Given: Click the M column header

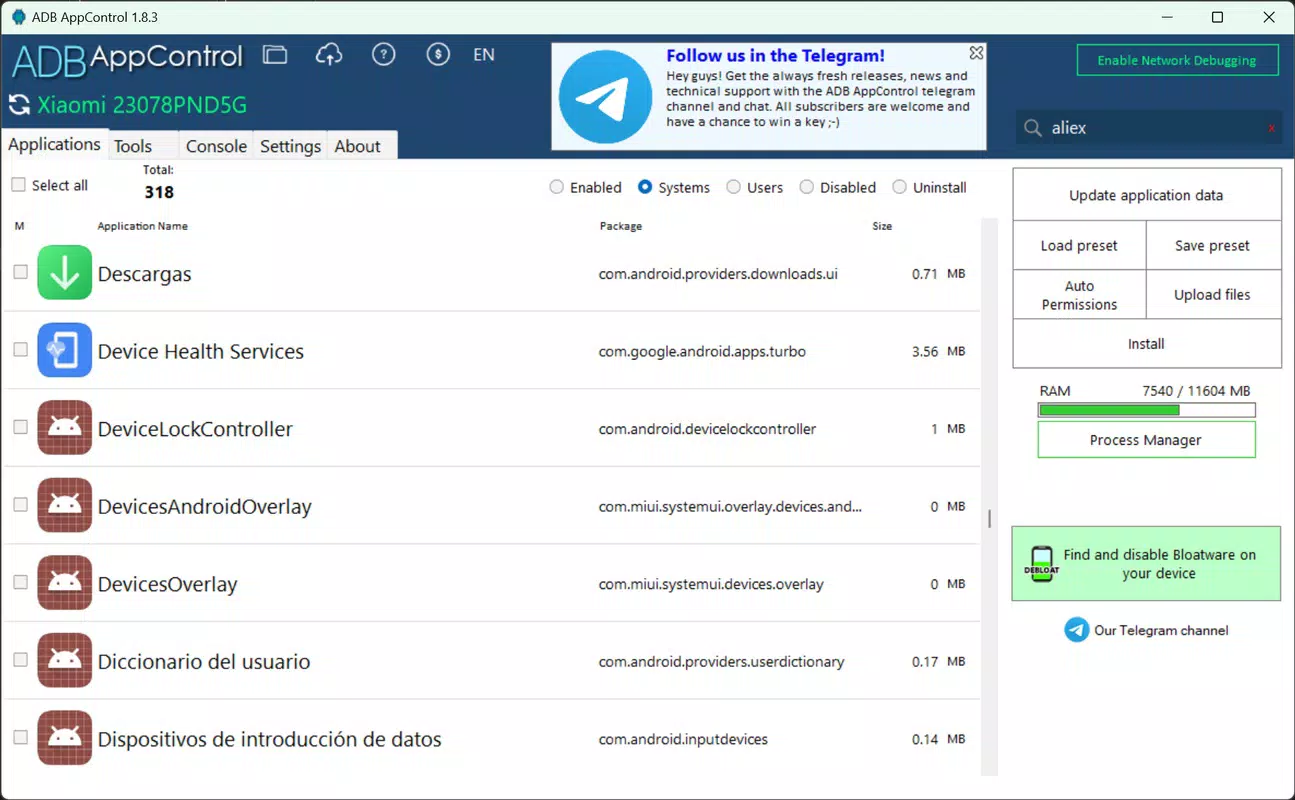Looking at the screenshot, I should (x=19, y=226).
